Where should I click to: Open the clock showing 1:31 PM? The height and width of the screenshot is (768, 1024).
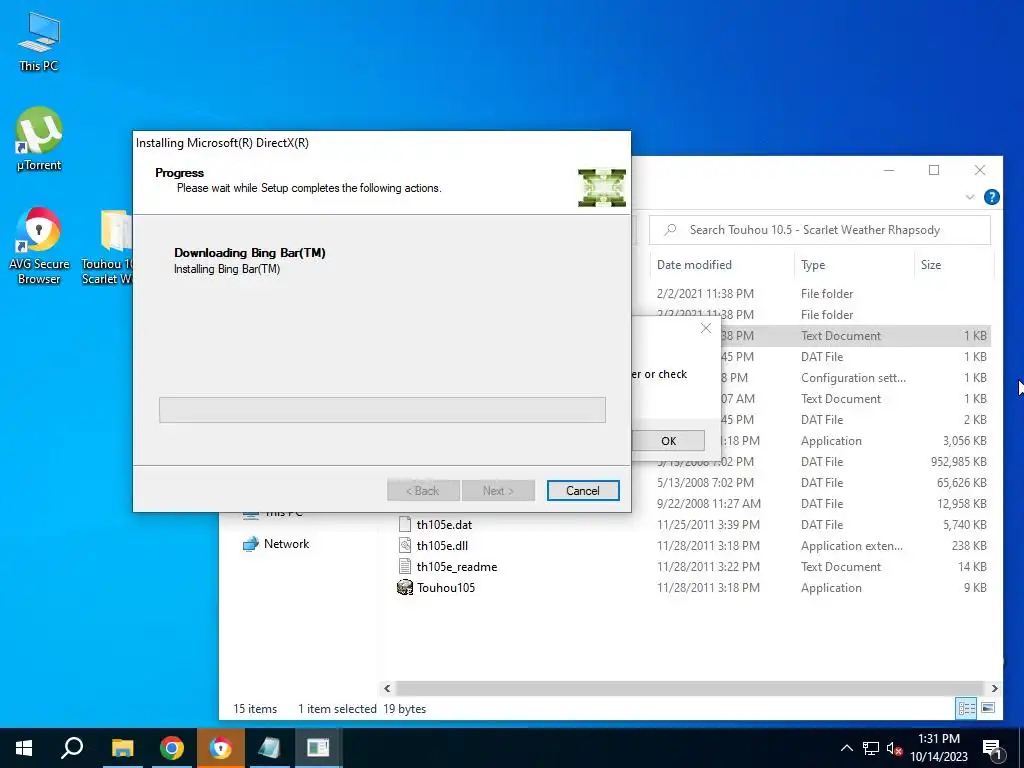[x=938, y=748]
